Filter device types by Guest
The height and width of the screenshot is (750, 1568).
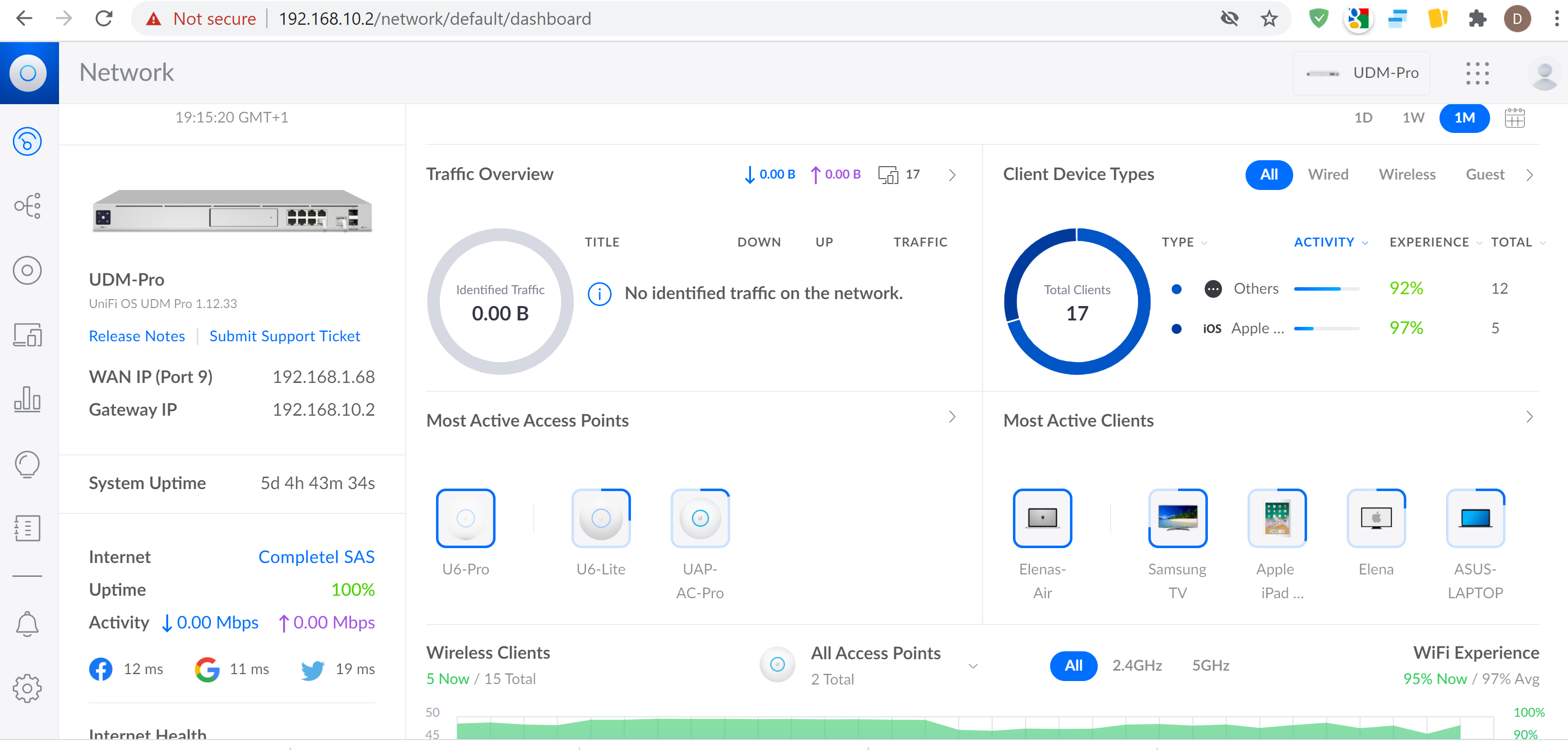tap(1485, 175)
